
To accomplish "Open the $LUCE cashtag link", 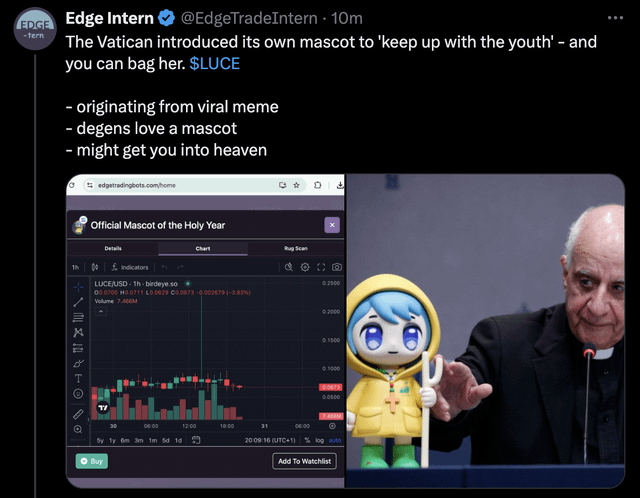I will 215,64.
